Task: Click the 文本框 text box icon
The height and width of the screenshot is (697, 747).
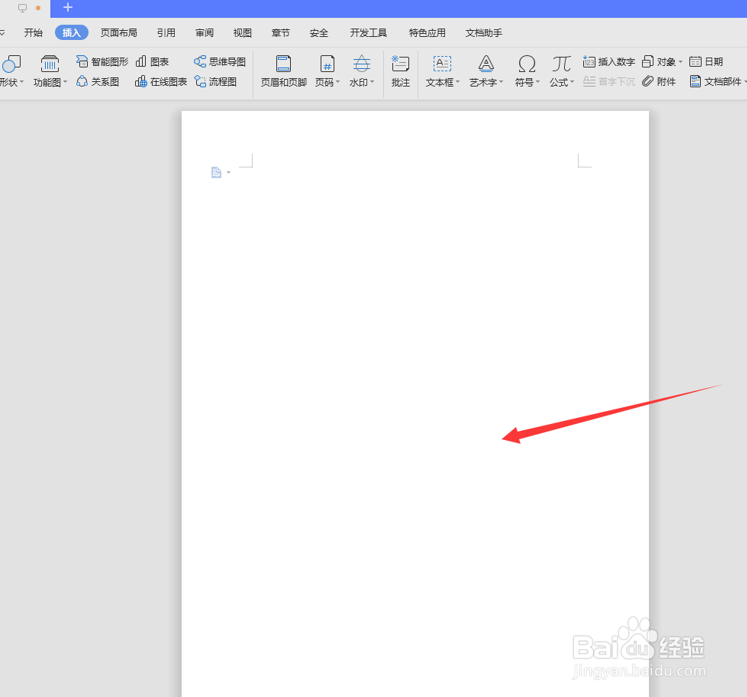Action: click(x=442, y=64)
